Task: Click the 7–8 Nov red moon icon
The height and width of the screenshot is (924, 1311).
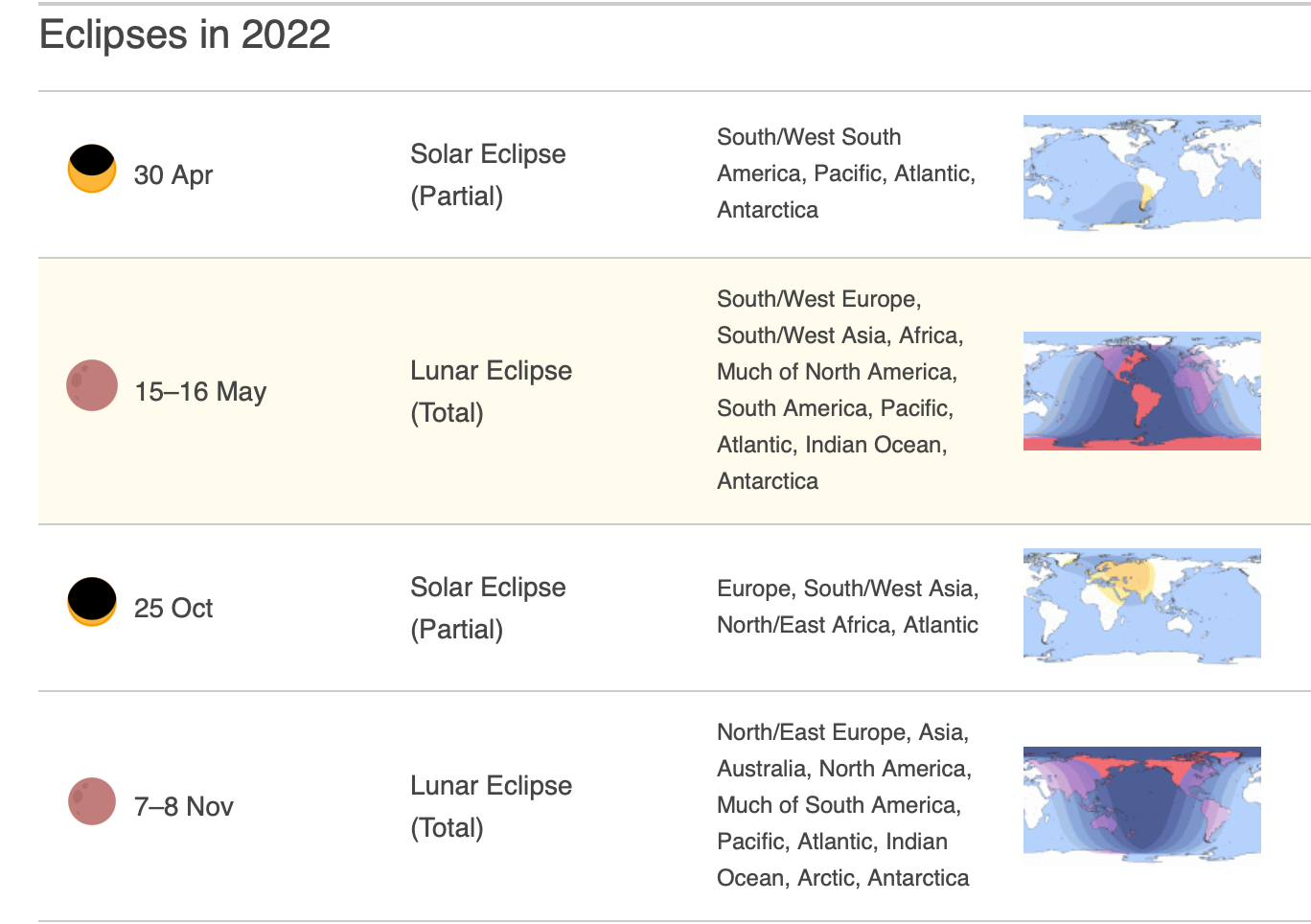Action: [92, 800]
